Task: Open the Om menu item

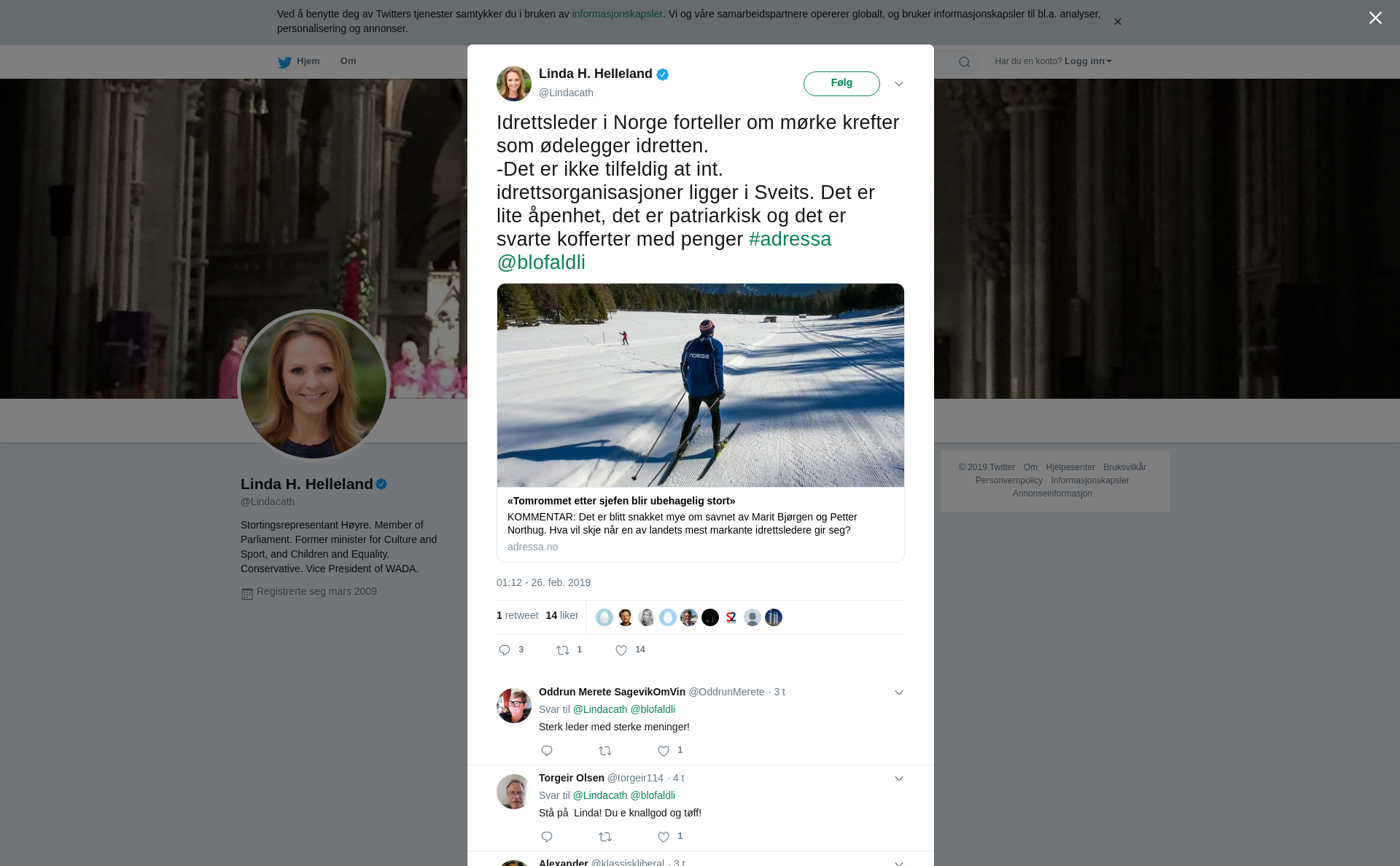Action: [x=348, y=61]
